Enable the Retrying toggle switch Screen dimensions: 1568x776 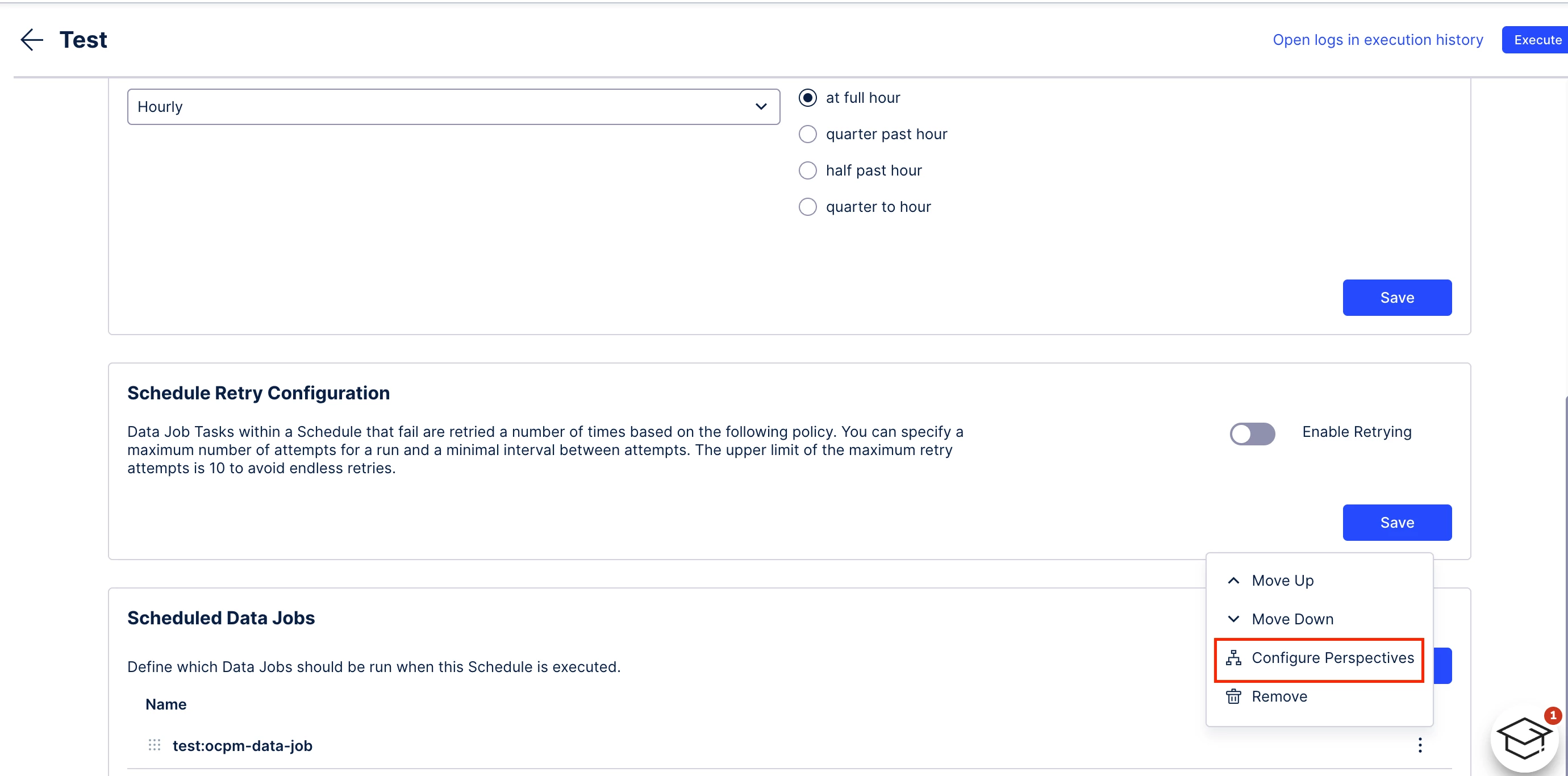(1252, 433)
